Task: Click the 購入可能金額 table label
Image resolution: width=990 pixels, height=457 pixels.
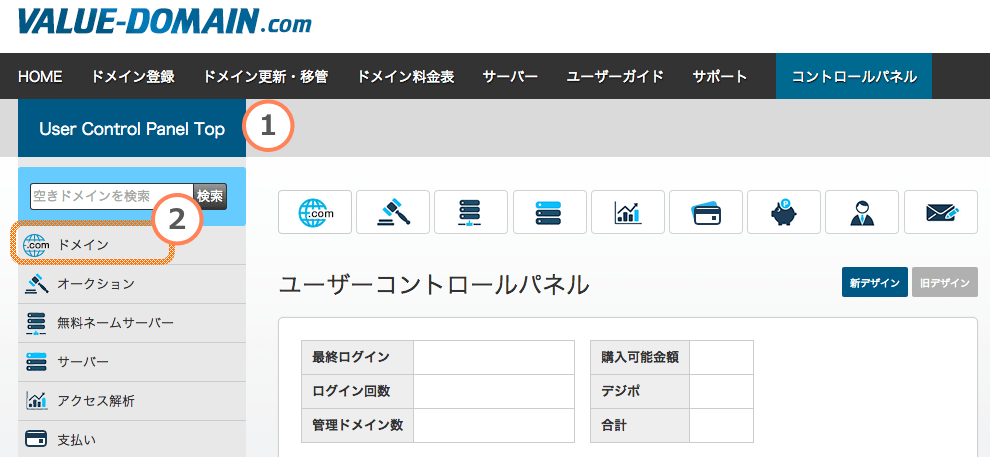Action: point(640,357)
